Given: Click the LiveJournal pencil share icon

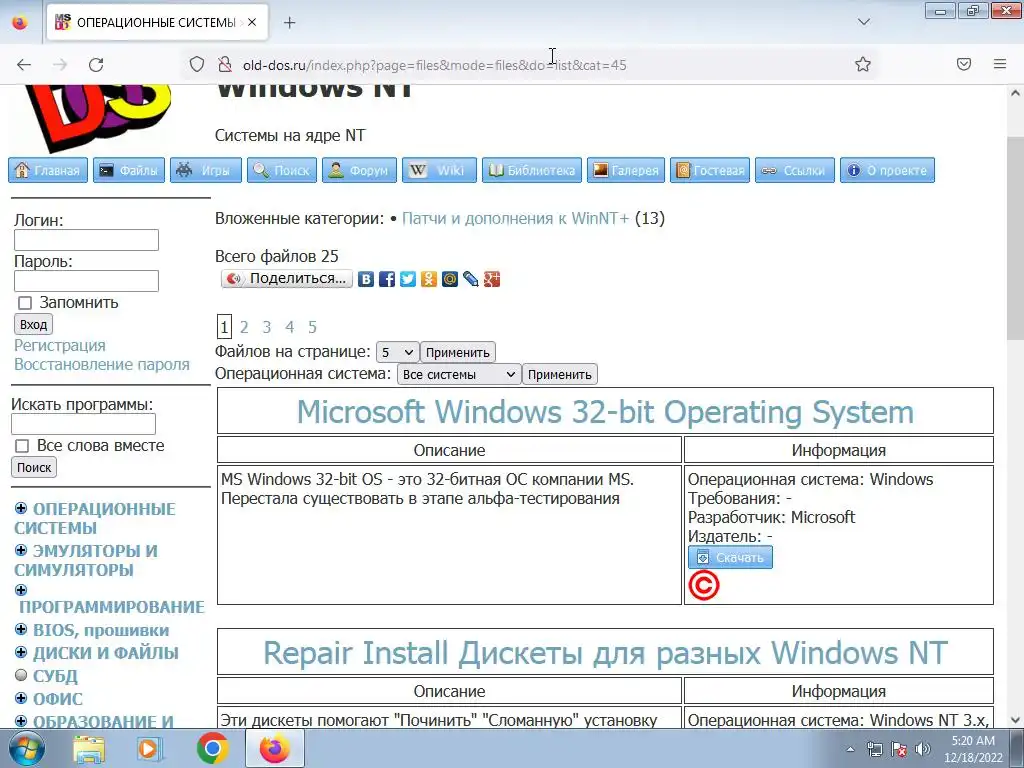Looking at the screenshot, I should 471,280.
